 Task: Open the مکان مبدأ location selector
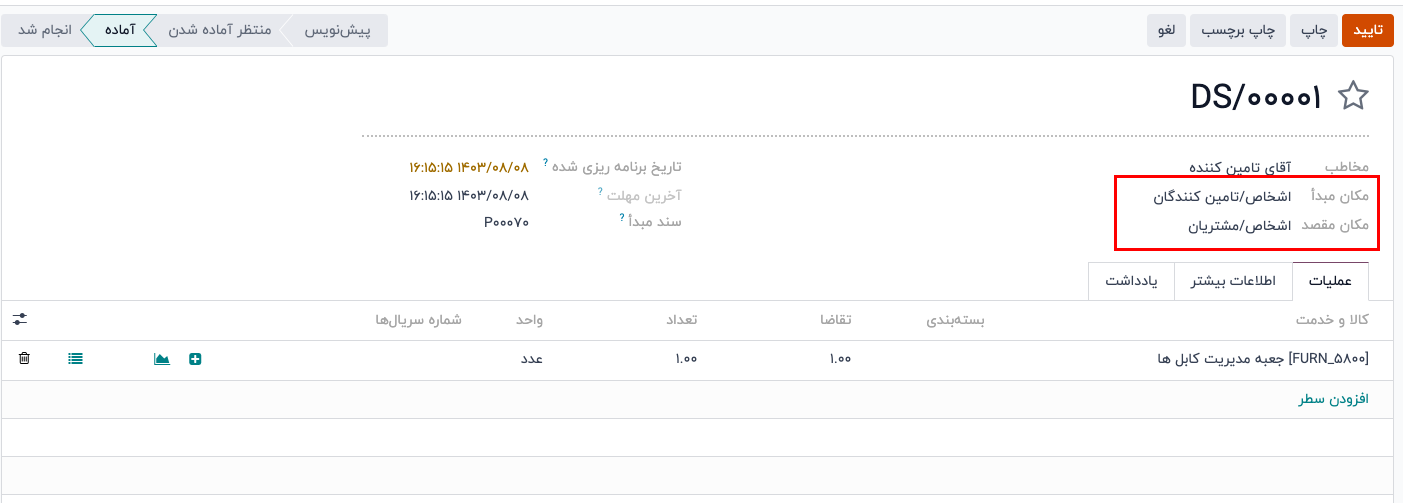point(1221,198)
